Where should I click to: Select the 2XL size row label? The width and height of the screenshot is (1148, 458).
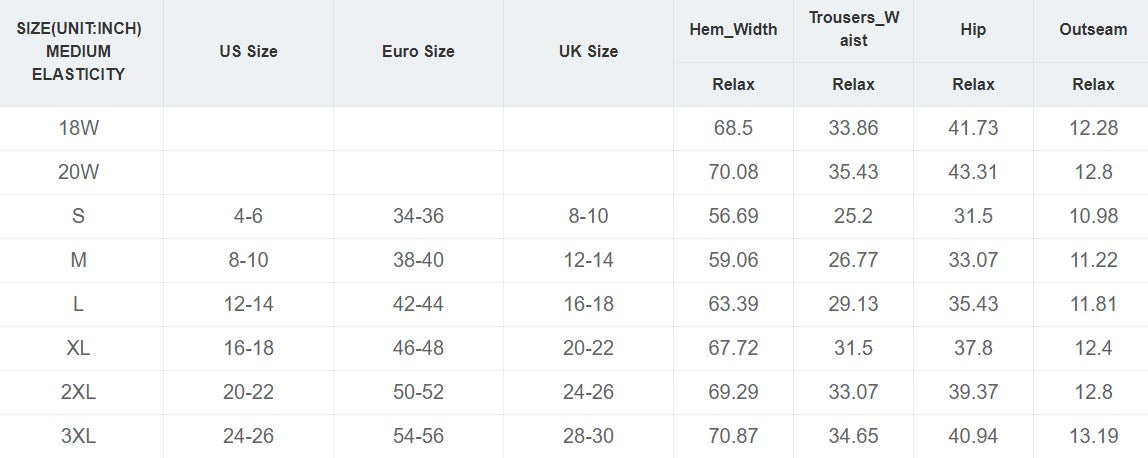click(79, 392)
